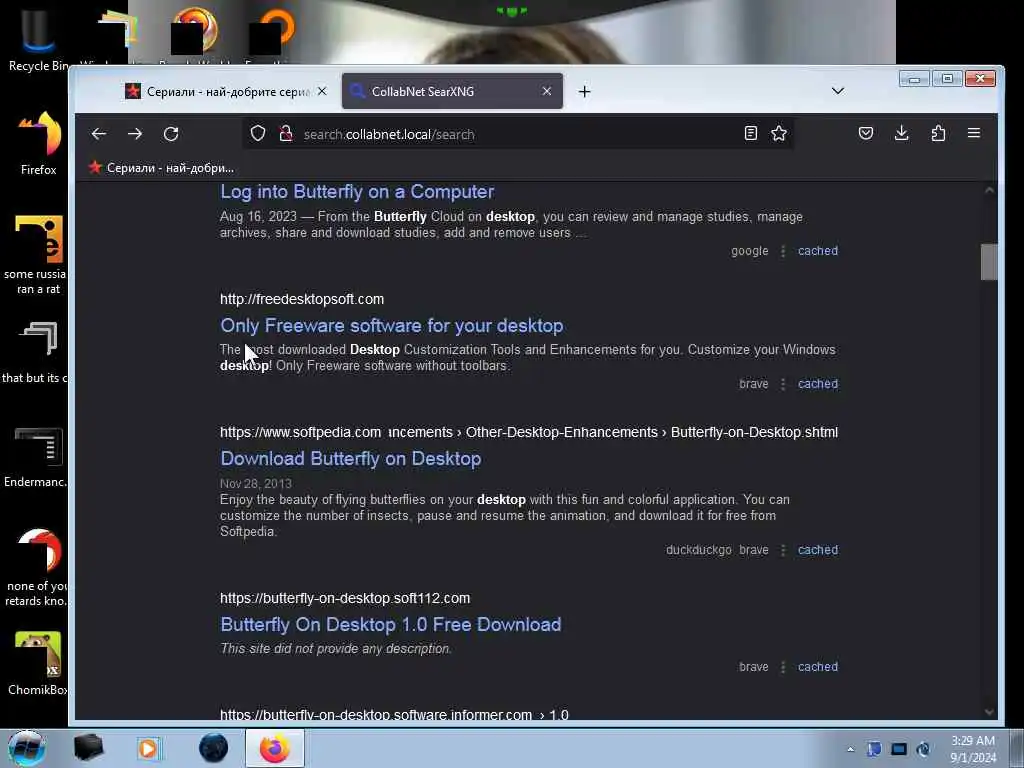The width and height of the screenshot is (1024, 768).
Task: Switch to the Сериали tab
Action: coord(226,91)
